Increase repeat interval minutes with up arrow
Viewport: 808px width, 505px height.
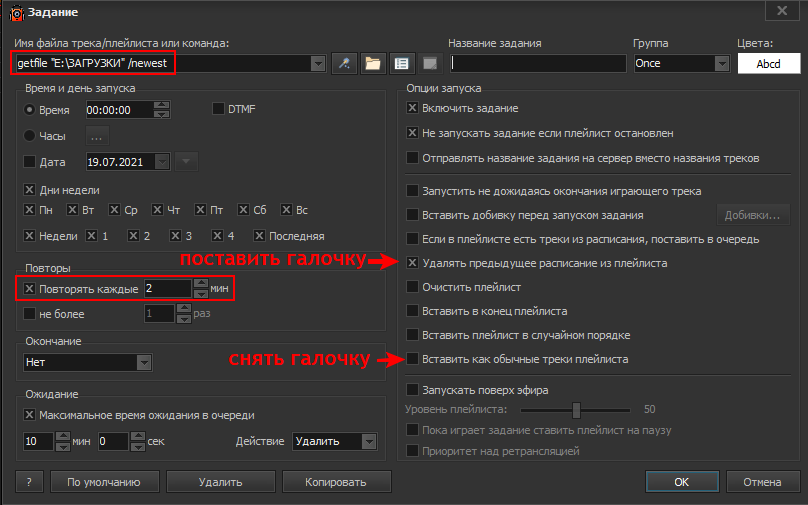[200, 283]
